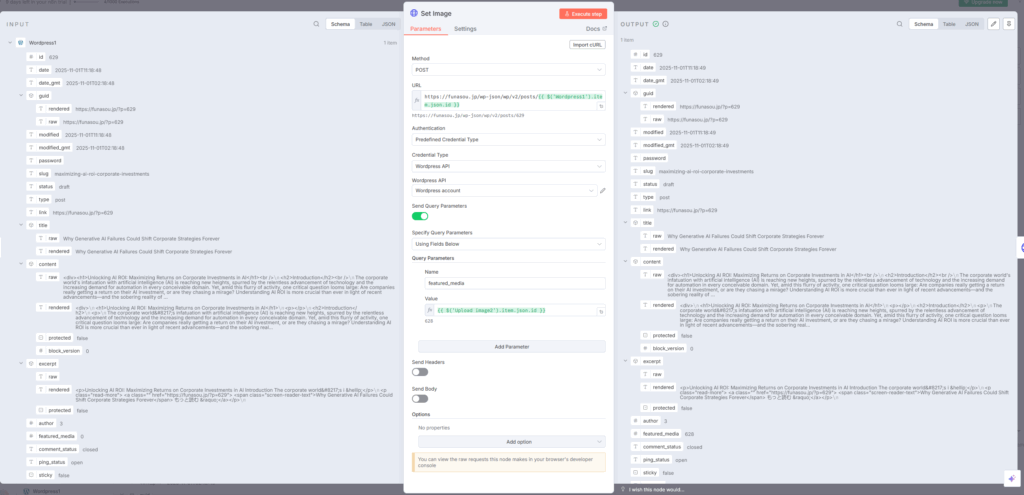This screenshot has height=495, width=1024.
Task: Click the pin data icon in OUTPUT panel
Action: [1008, 22]
